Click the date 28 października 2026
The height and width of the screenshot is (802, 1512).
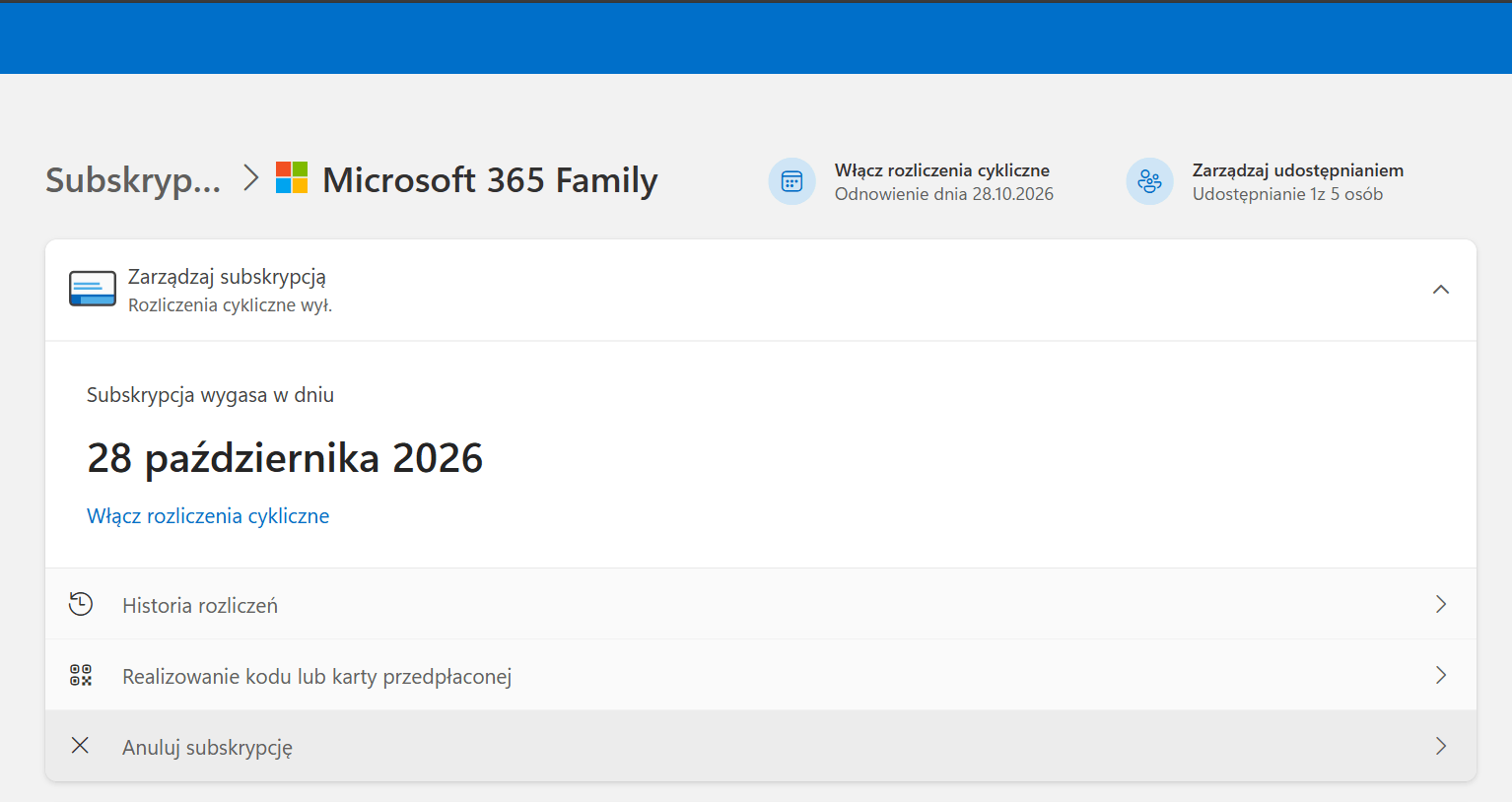tap(285, 458)
